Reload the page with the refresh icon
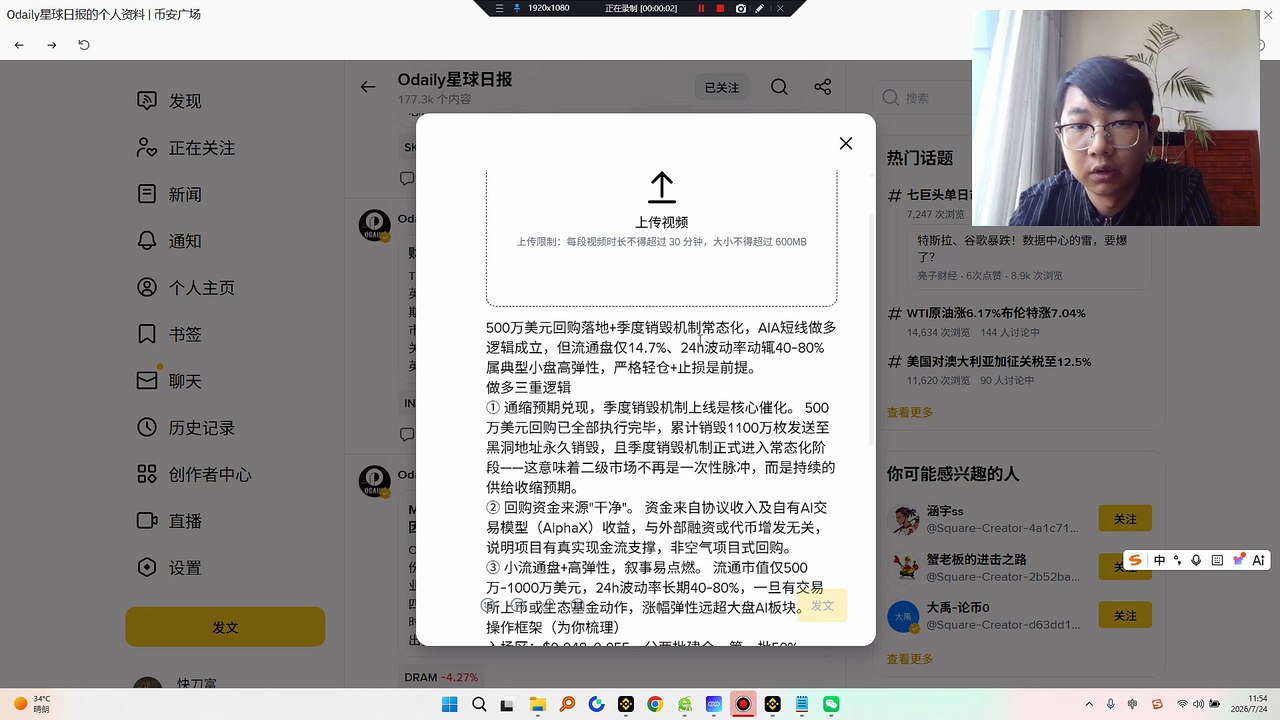1280x720 pixels. tap(84, 45)
